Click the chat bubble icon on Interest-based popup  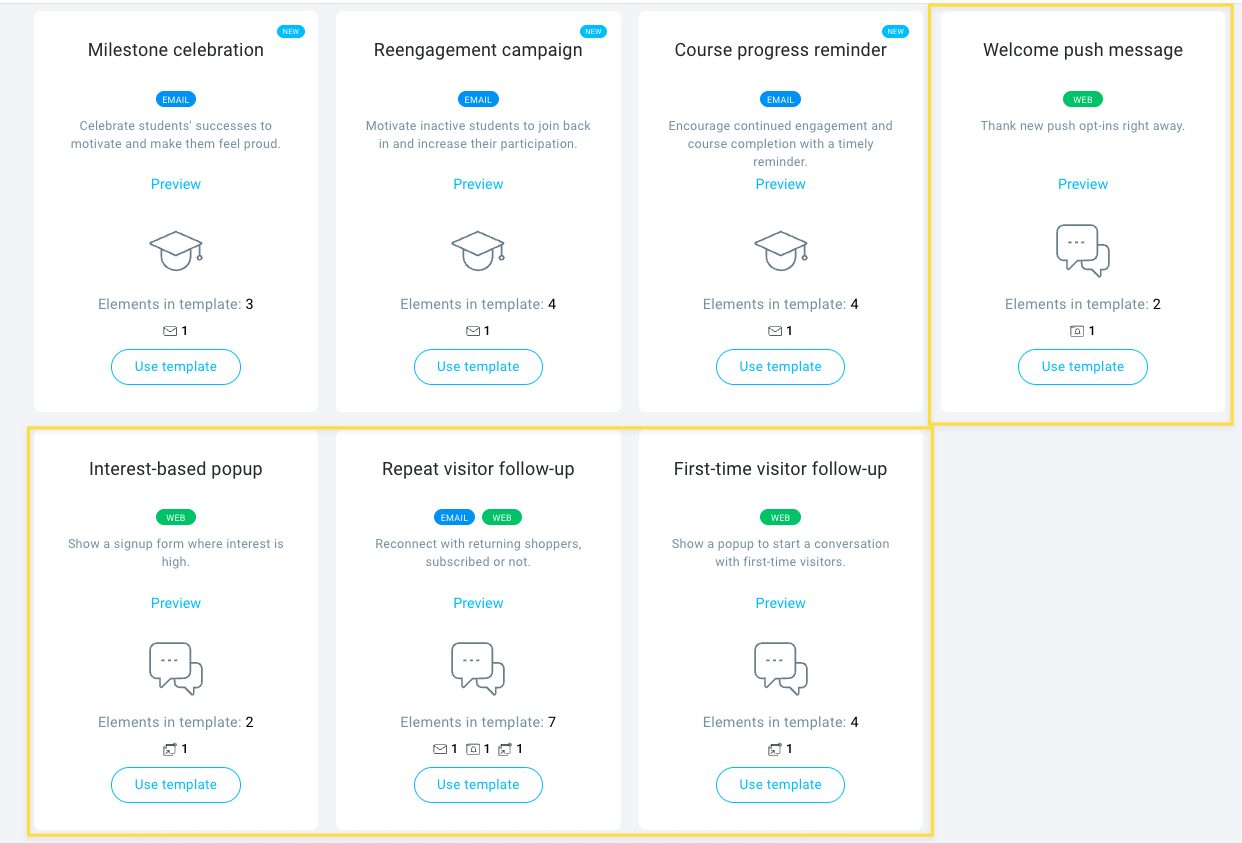coord(176,668)
